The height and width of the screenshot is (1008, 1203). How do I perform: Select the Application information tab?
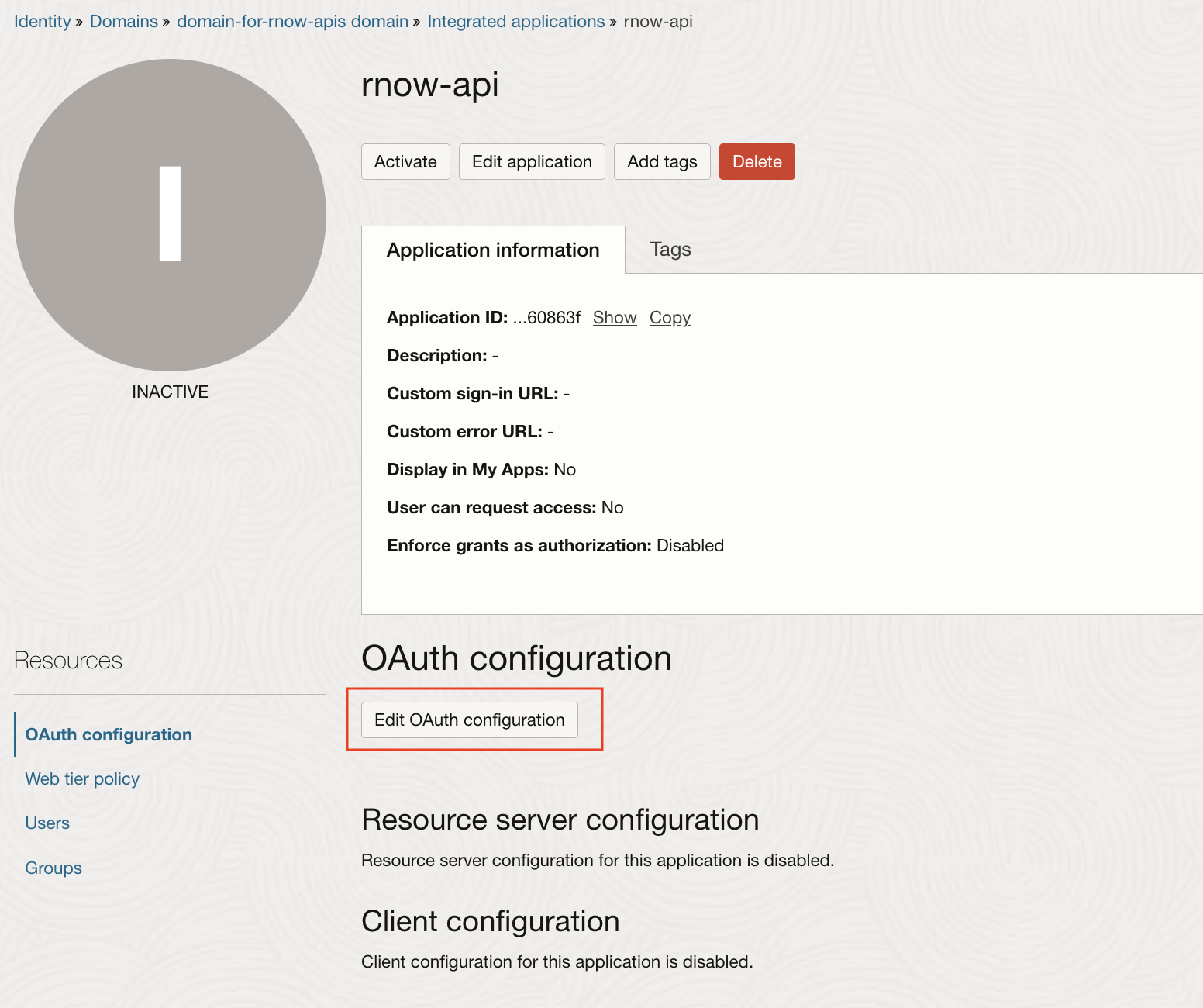coord(493,249)
